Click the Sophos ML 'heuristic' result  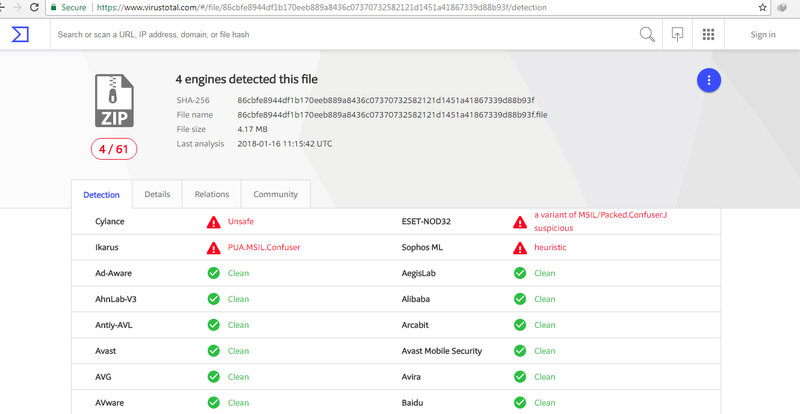550,247
